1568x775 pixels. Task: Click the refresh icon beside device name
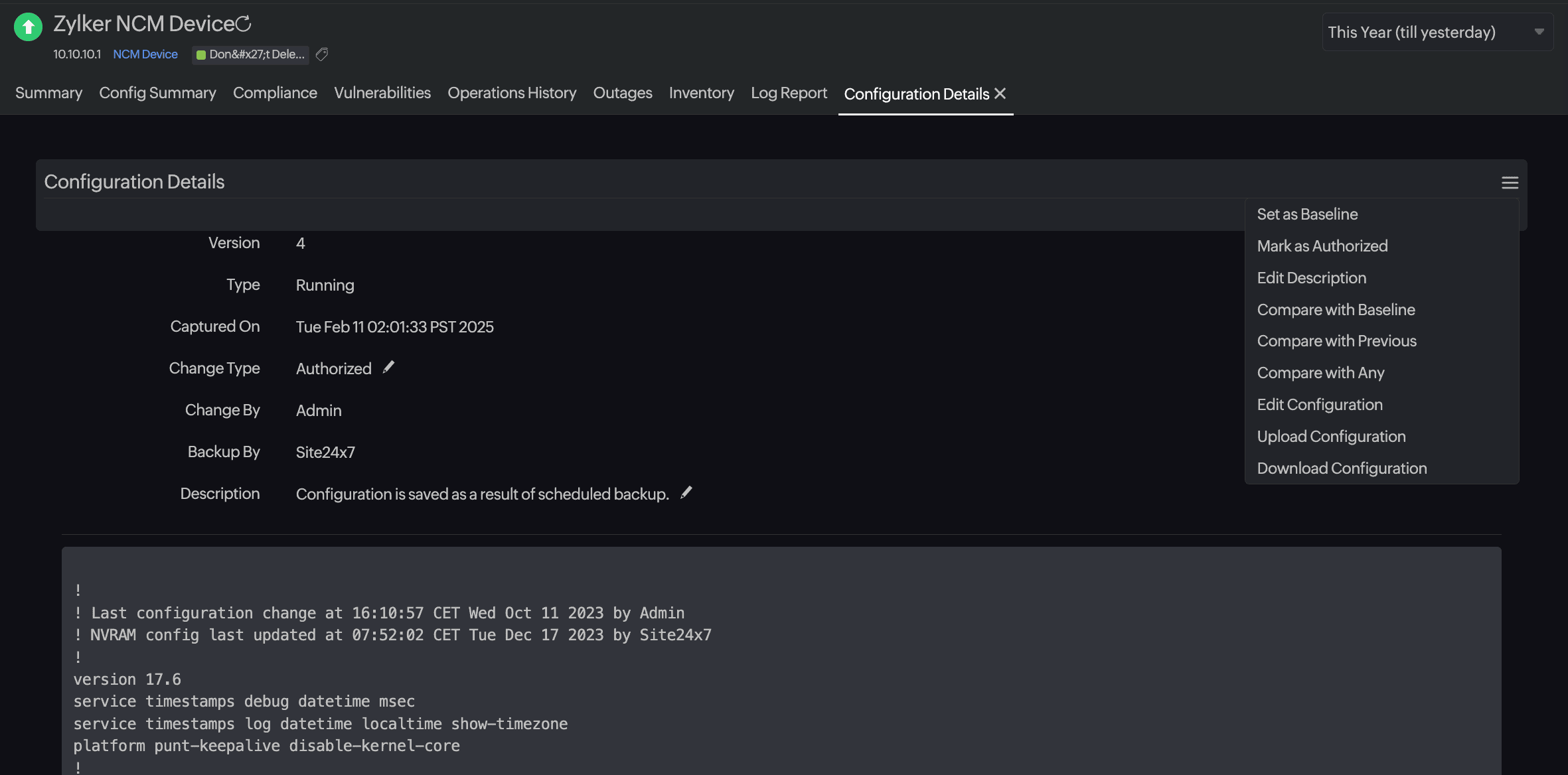point(244,24)
